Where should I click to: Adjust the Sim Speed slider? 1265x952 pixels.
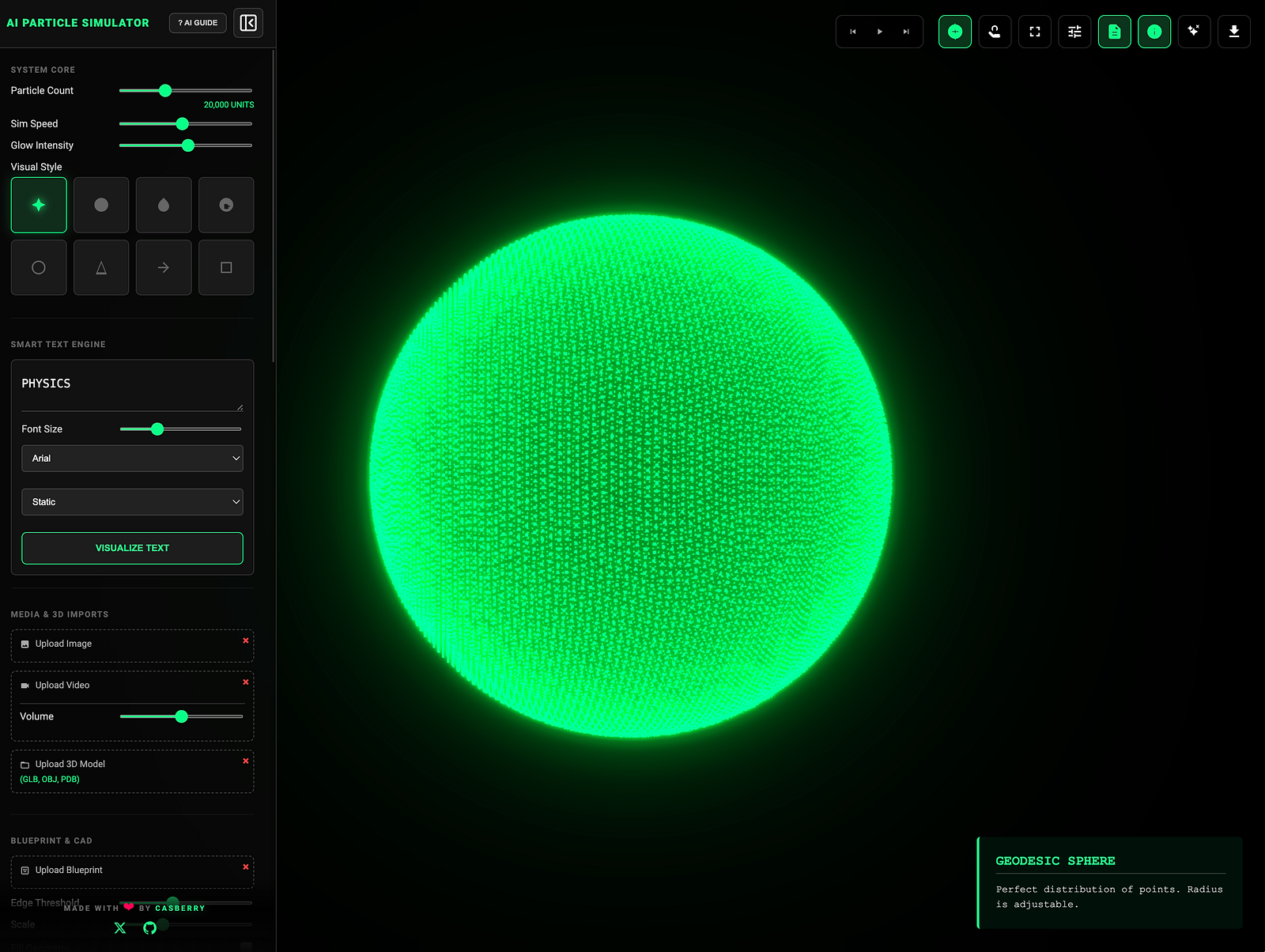[186, 124]
